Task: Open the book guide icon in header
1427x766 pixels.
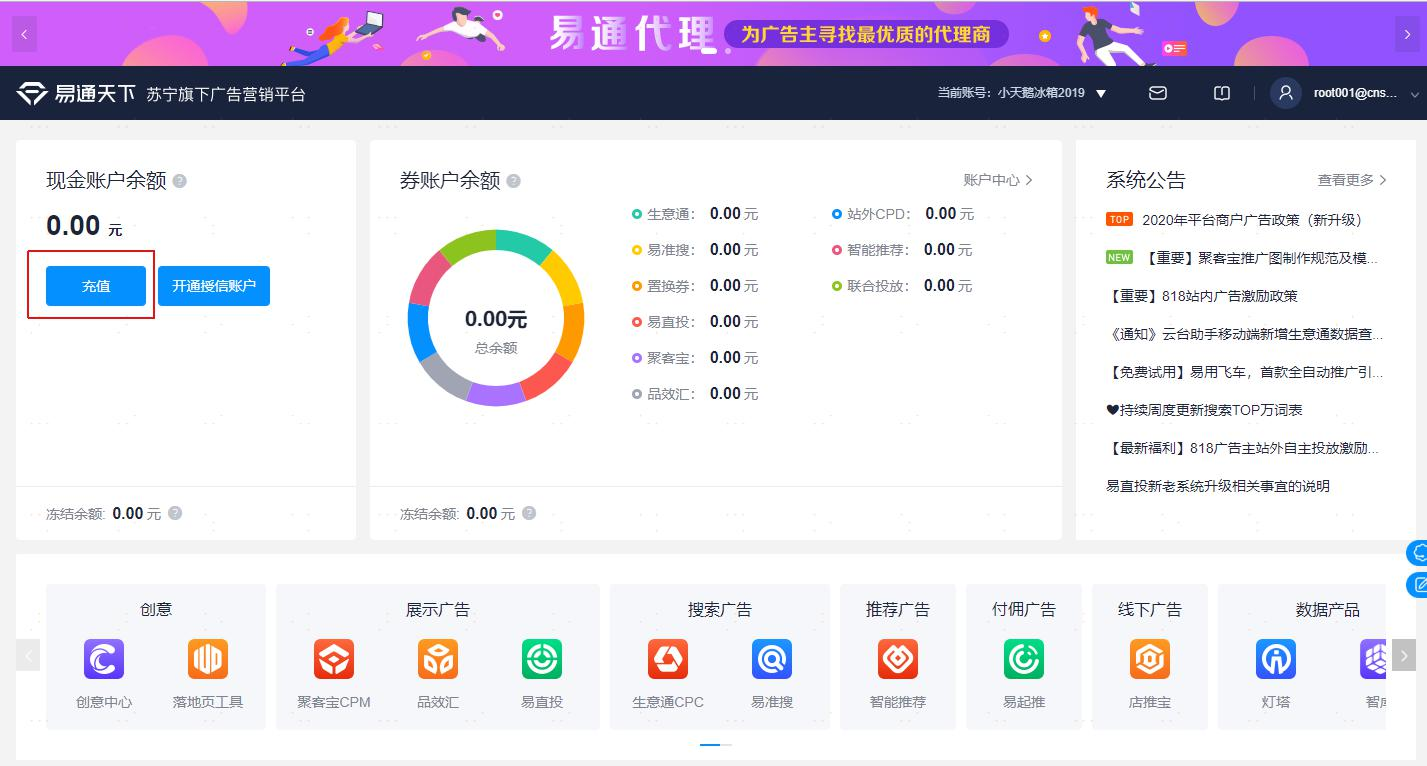Action: [x=1222, y=93]
